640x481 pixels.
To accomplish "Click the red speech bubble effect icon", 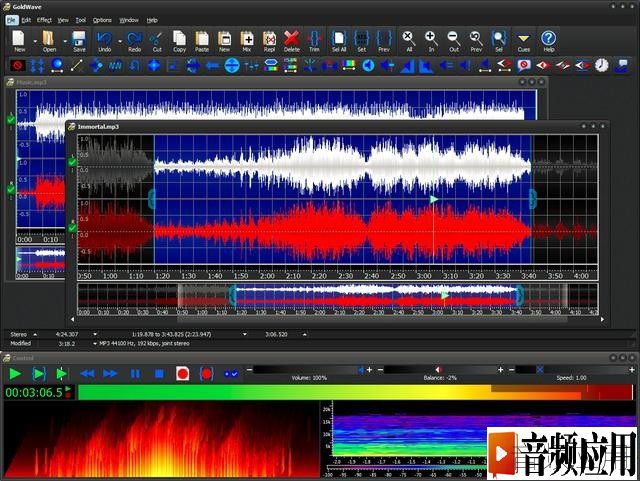I will pos(523,65).
